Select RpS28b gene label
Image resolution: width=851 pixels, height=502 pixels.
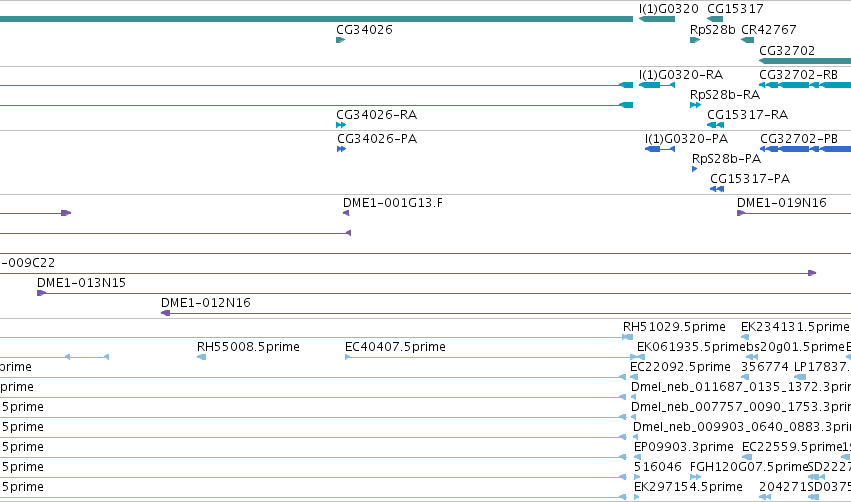713,30
